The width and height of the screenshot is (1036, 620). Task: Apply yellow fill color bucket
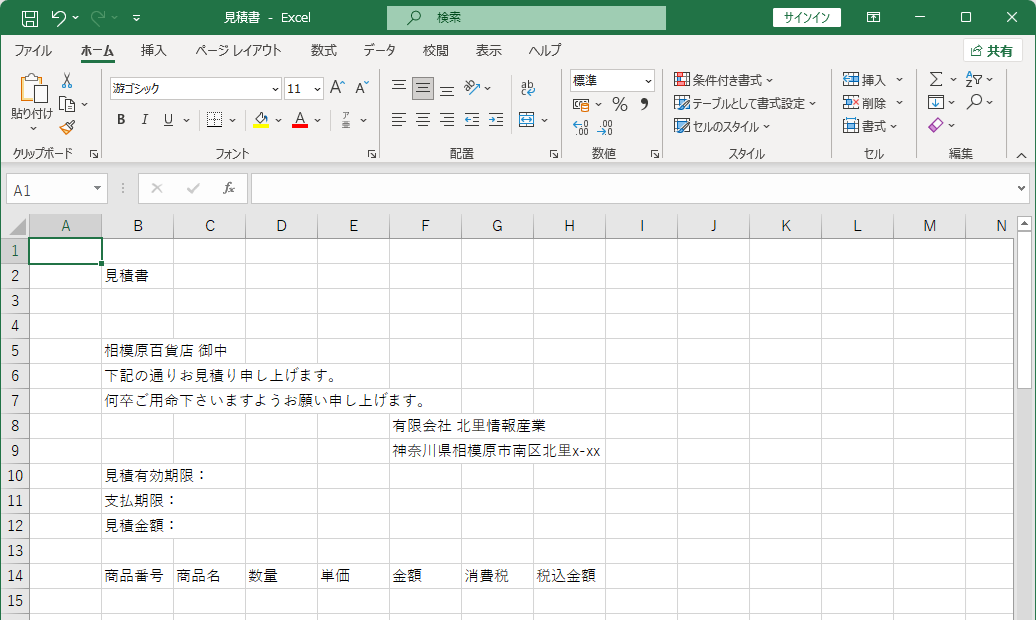click(x=261, y=120)
